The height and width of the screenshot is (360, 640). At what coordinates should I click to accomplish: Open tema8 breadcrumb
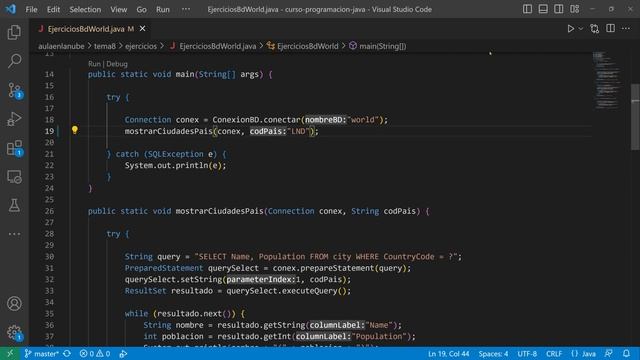click(105, 46)
